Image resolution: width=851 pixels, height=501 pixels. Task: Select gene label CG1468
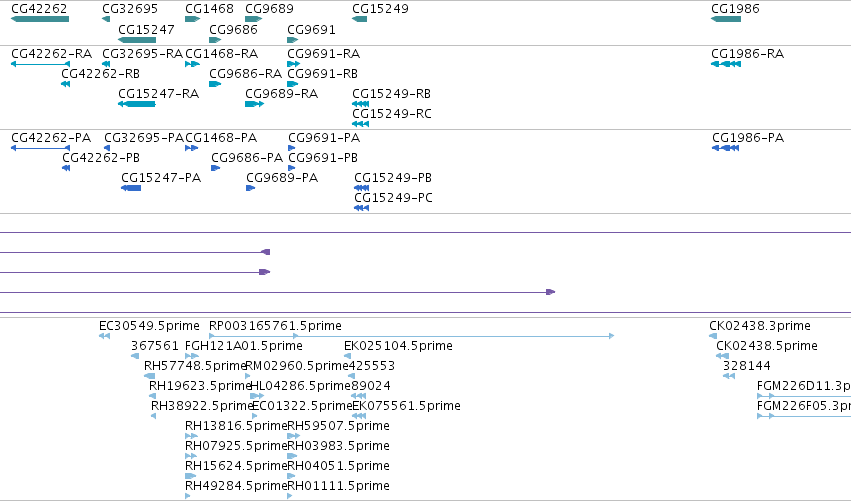209,9
